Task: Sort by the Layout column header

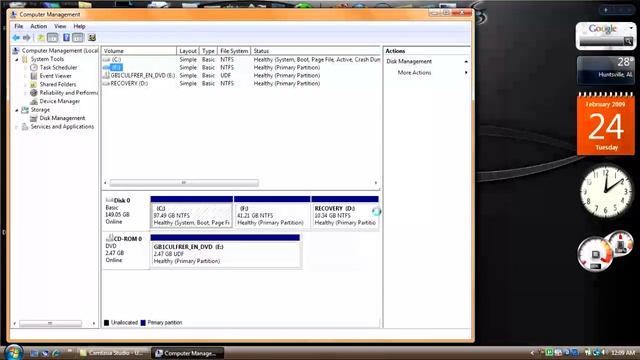Action: tap(188, 51)
